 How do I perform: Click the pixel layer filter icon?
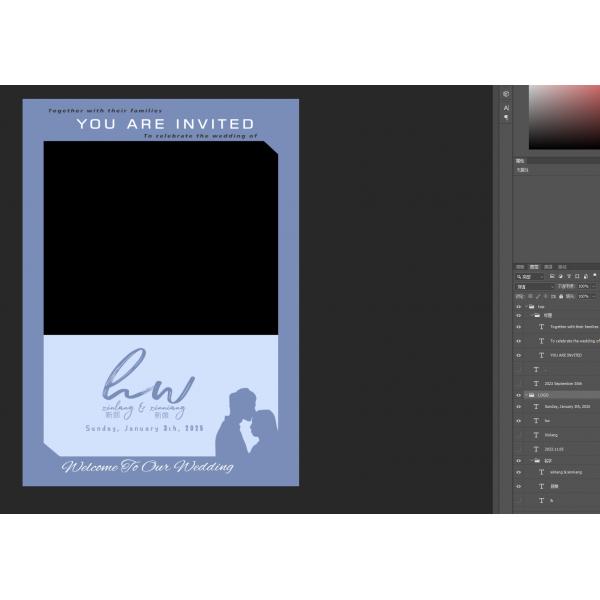tap(552, 276)
